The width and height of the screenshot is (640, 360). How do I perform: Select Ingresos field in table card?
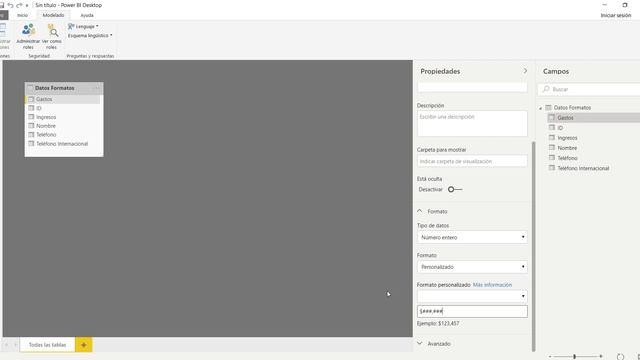pyautogui.click(x=62, y=117)
